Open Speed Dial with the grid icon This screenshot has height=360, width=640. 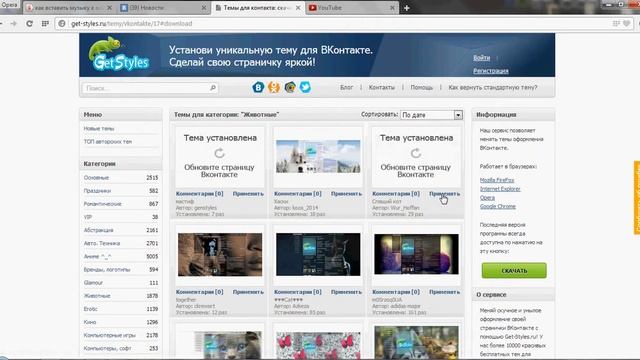coord(45,24)
